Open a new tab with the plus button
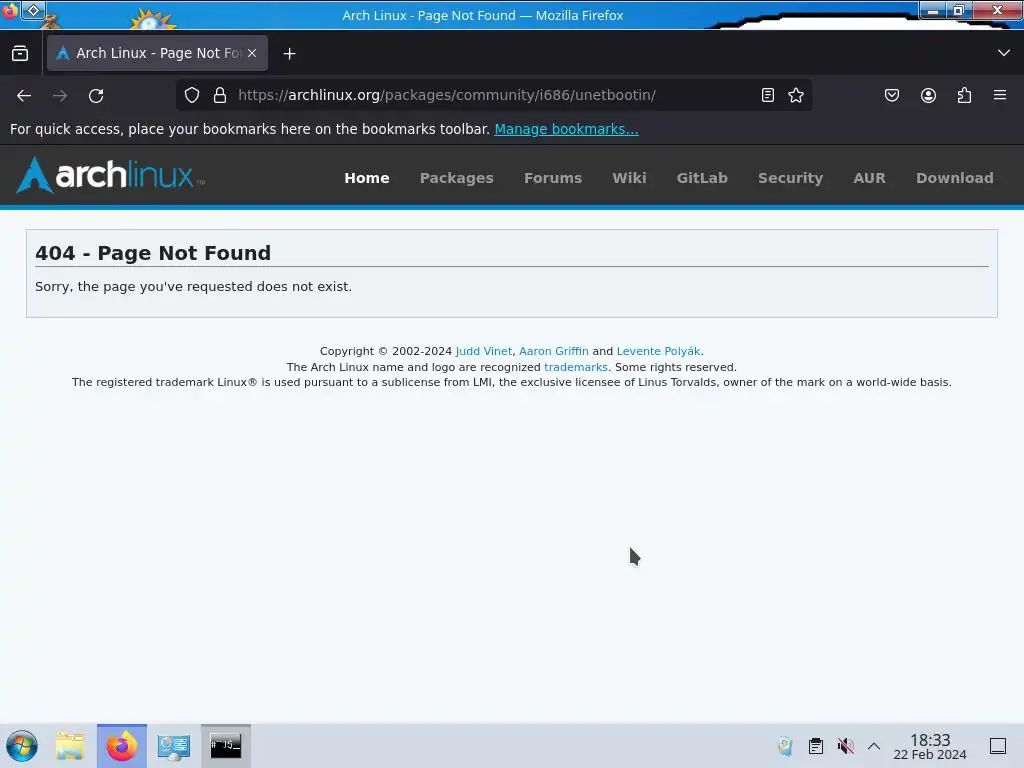 (x=289, y=54)
